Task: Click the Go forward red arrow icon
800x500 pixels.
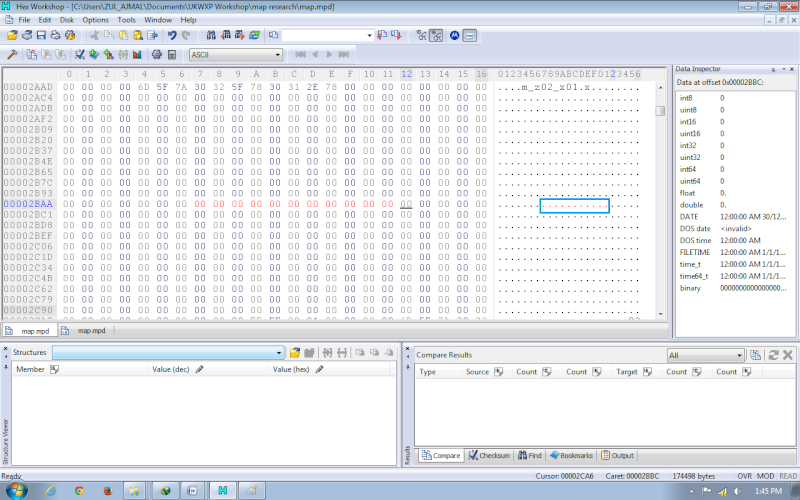Action: pos(396,35)
